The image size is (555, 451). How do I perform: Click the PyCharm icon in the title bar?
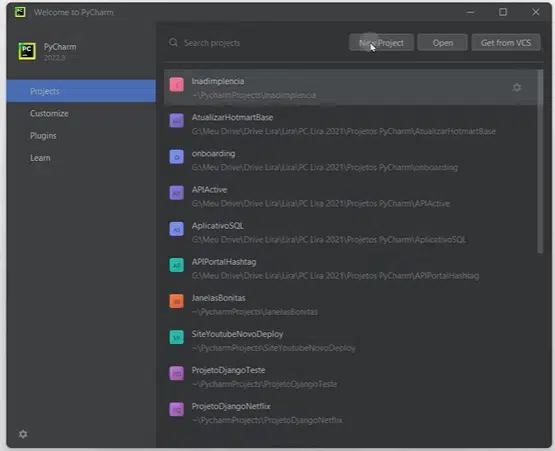pos(20,12)
